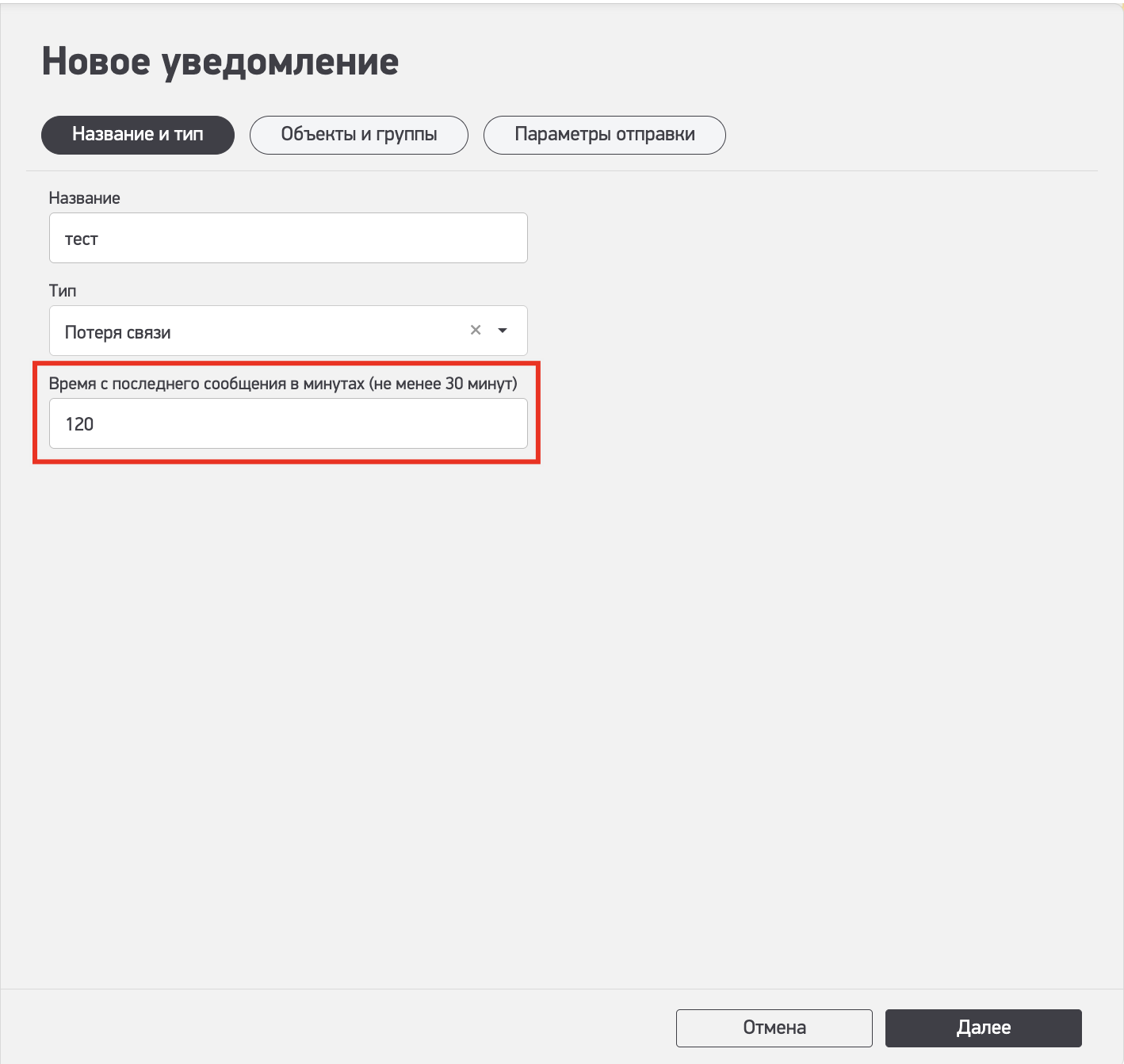Click empty area in dialog body

tap(555, 714)
